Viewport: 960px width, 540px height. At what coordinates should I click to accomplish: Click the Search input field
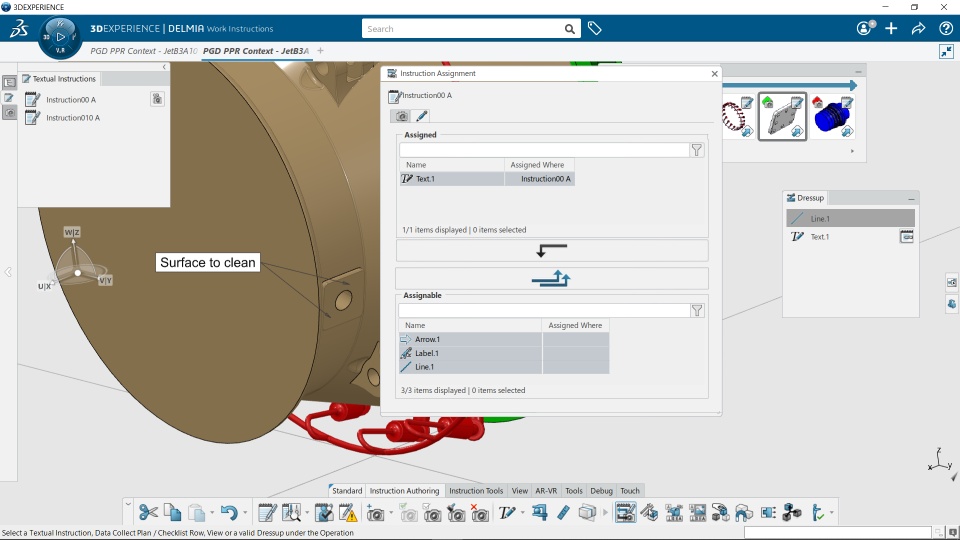pyautogui.click(x=462, y=29)
